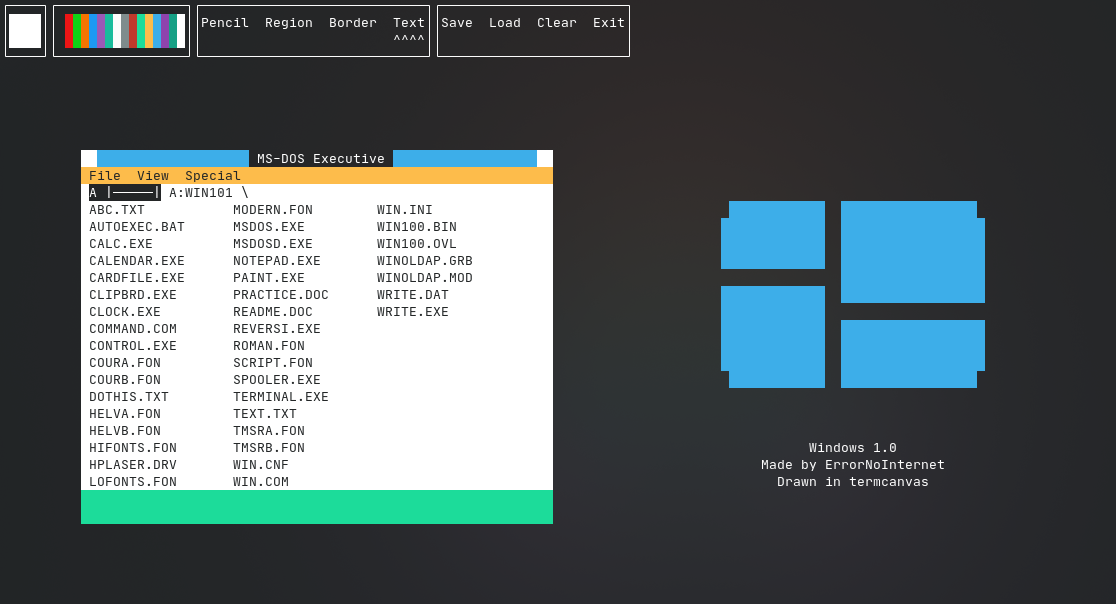Image resolution: width=1116 pixels, height=604 pixels.
Task: Click the current color preview box
Action: coord(25,31)
